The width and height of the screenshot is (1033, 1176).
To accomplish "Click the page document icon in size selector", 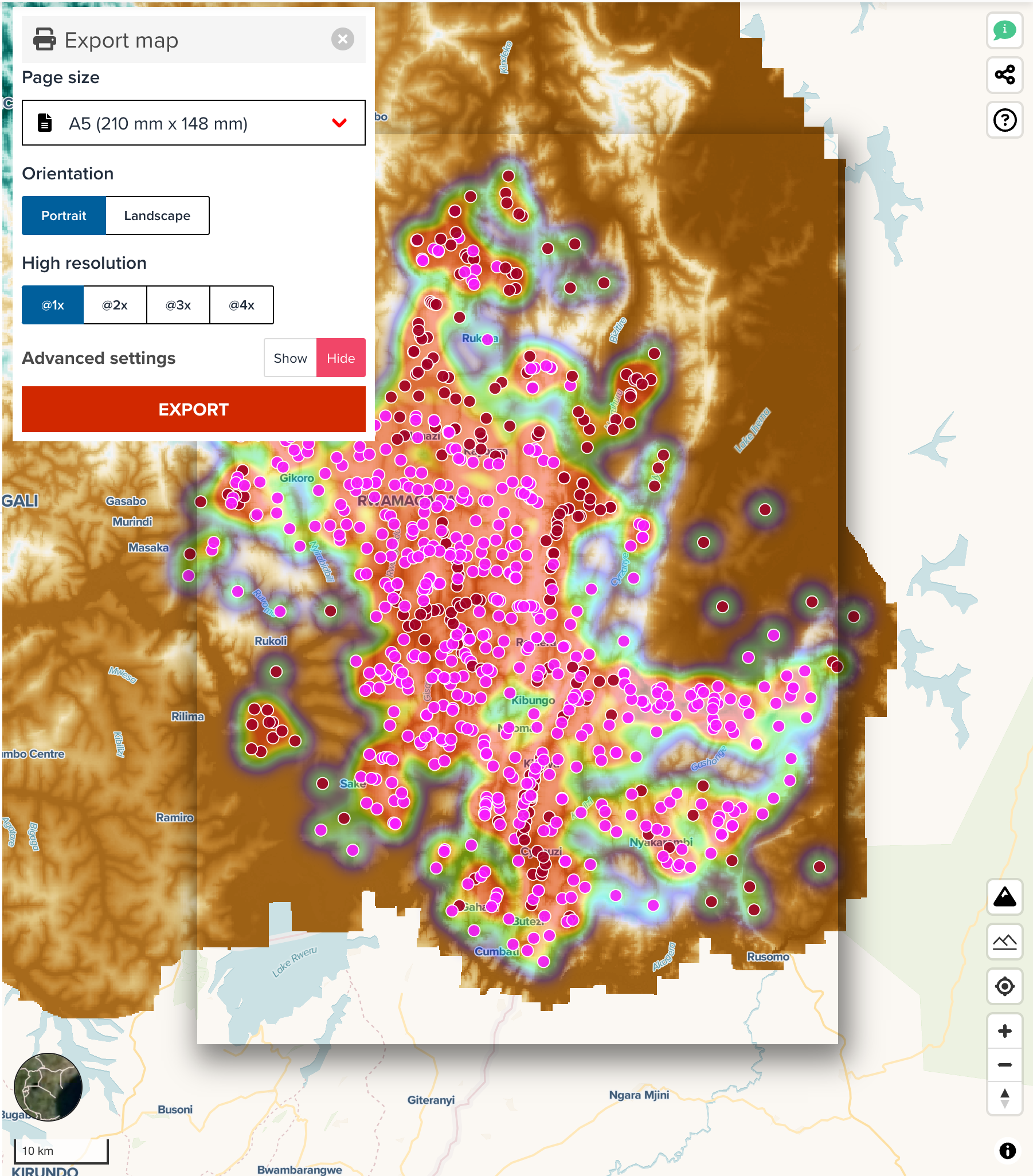I will pyautogui.click(x=45, y=123).
